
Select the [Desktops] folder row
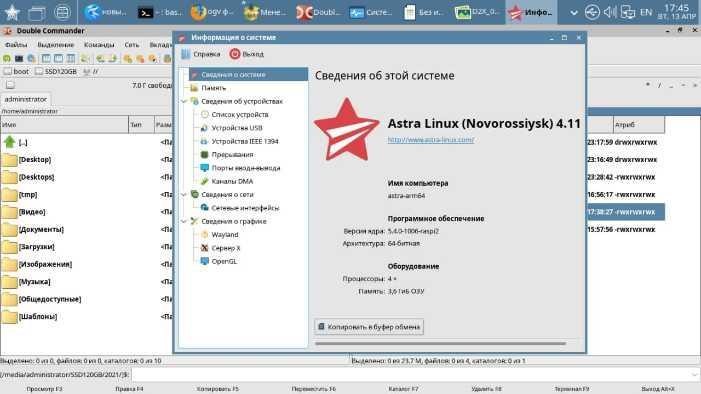point(86,177)
